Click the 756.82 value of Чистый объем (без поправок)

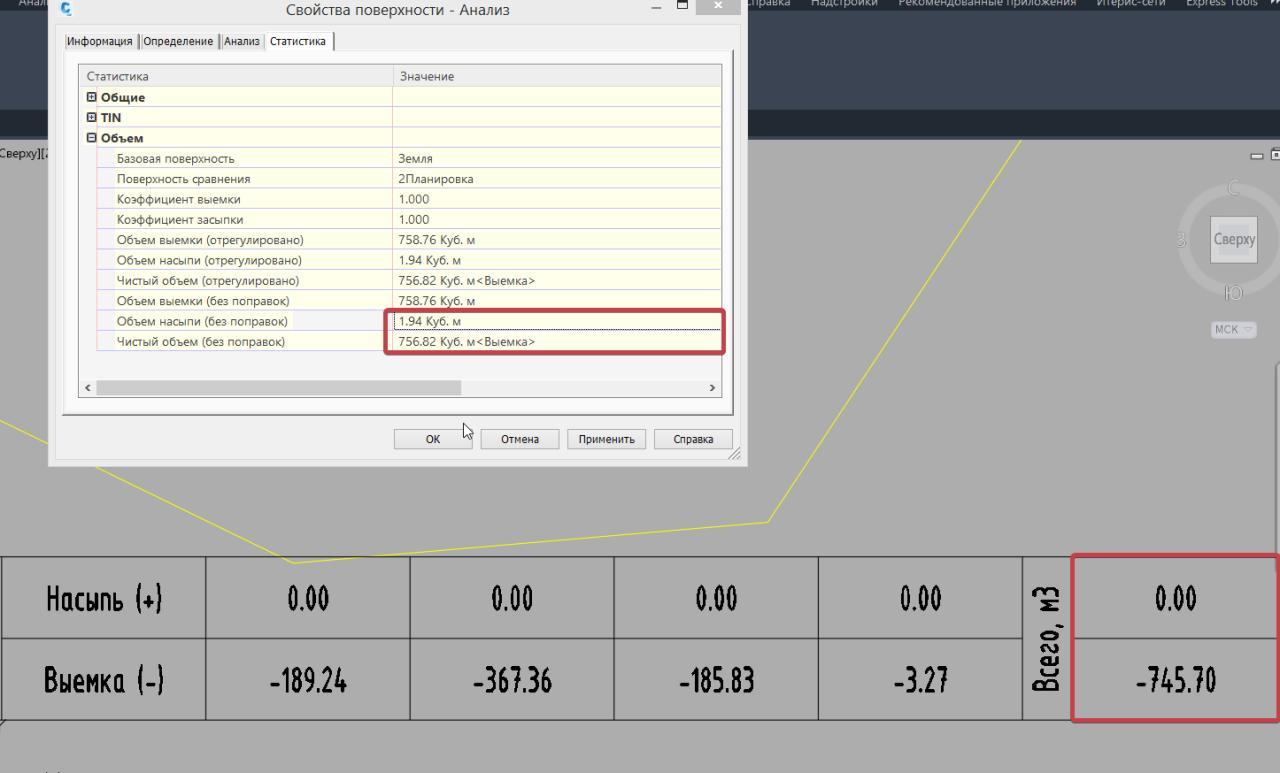557,342
